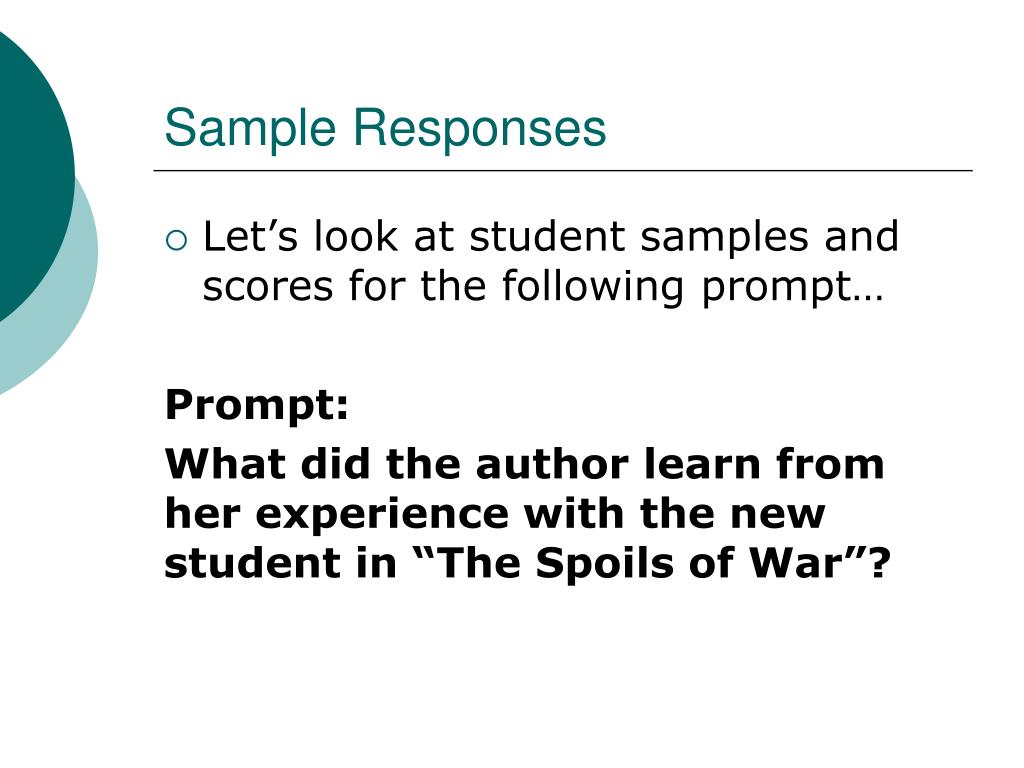Click 'What did the author learn from' line
This screenshot has width=1024, height=768.
[x=524, y=464]
